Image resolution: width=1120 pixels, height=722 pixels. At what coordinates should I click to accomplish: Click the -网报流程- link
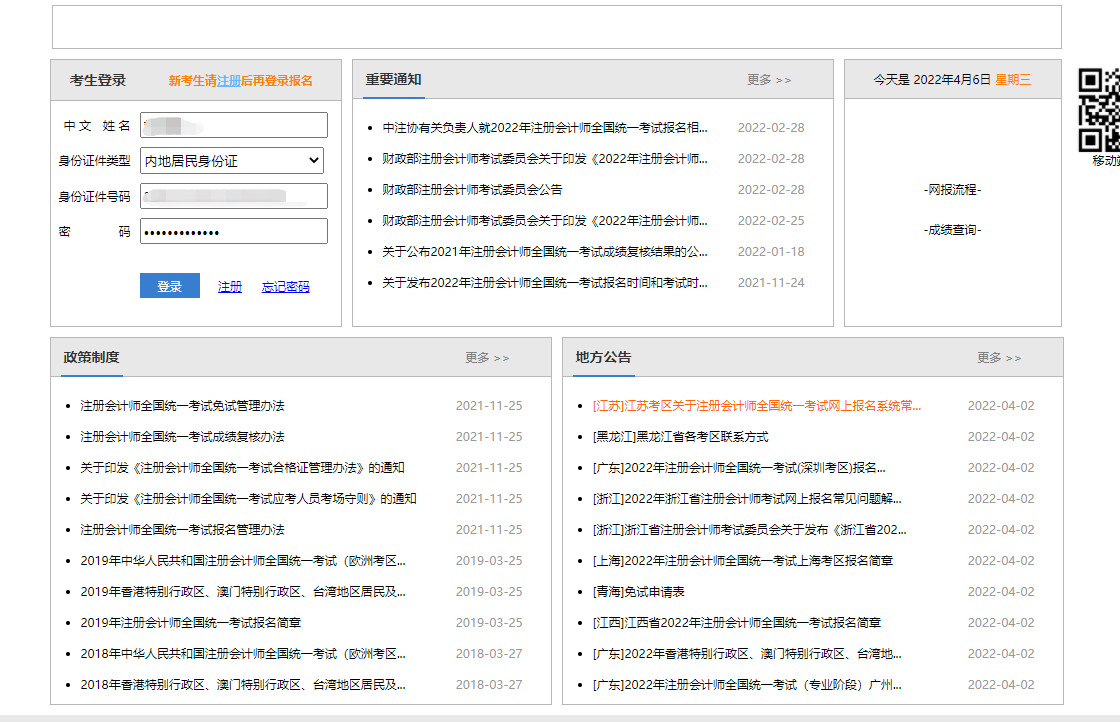952,188
